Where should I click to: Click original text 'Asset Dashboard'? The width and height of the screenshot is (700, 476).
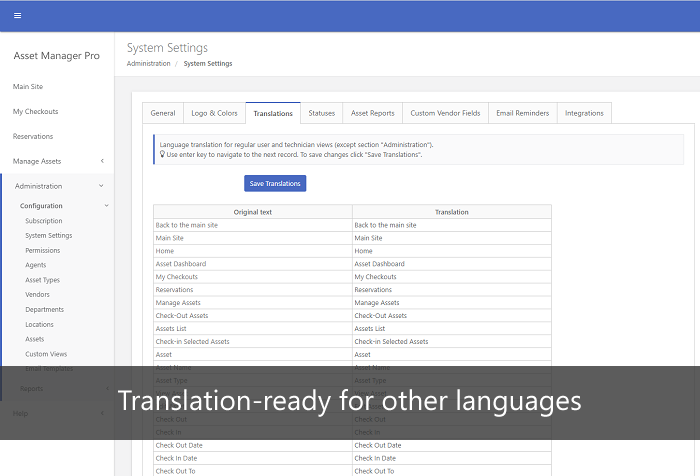coord(181,264)
